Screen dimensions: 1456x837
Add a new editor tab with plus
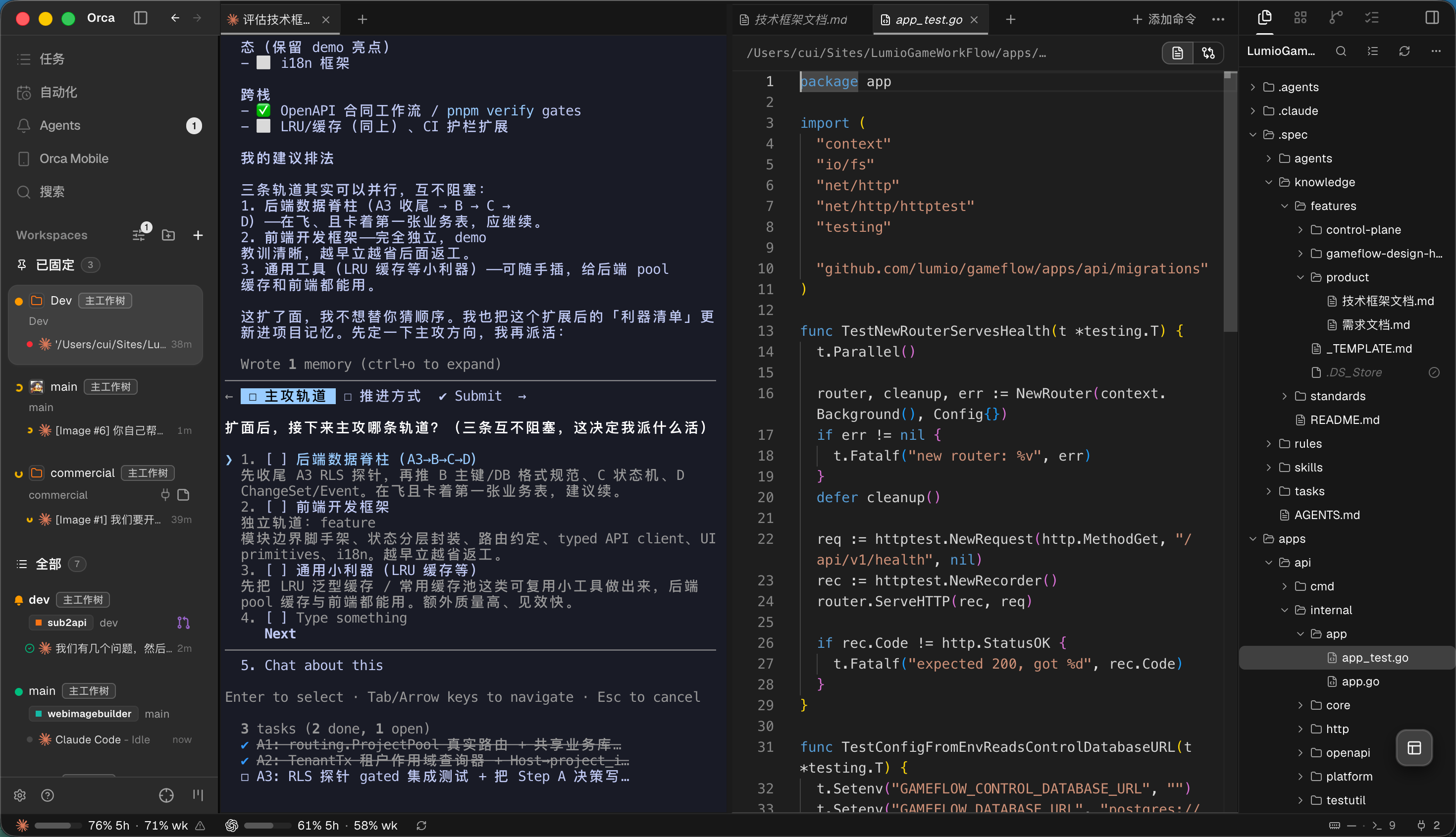coord(1010,19)
